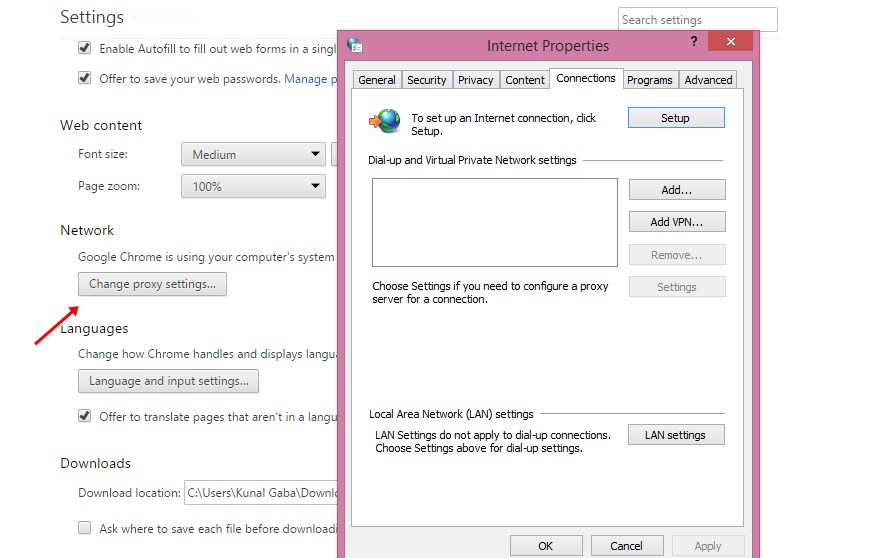Open the Advanced tab

click(x=708, y=80)
